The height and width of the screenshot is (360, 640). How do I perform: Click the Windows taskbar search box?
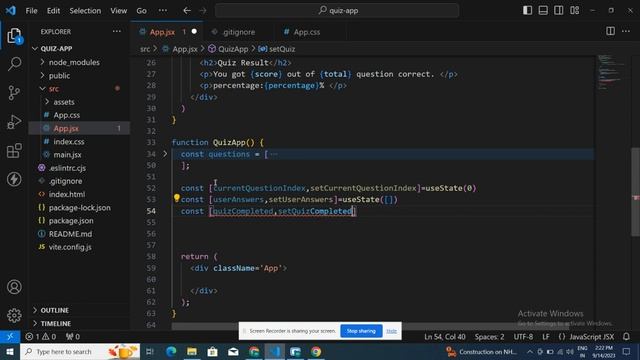click(x=80, y=351)
